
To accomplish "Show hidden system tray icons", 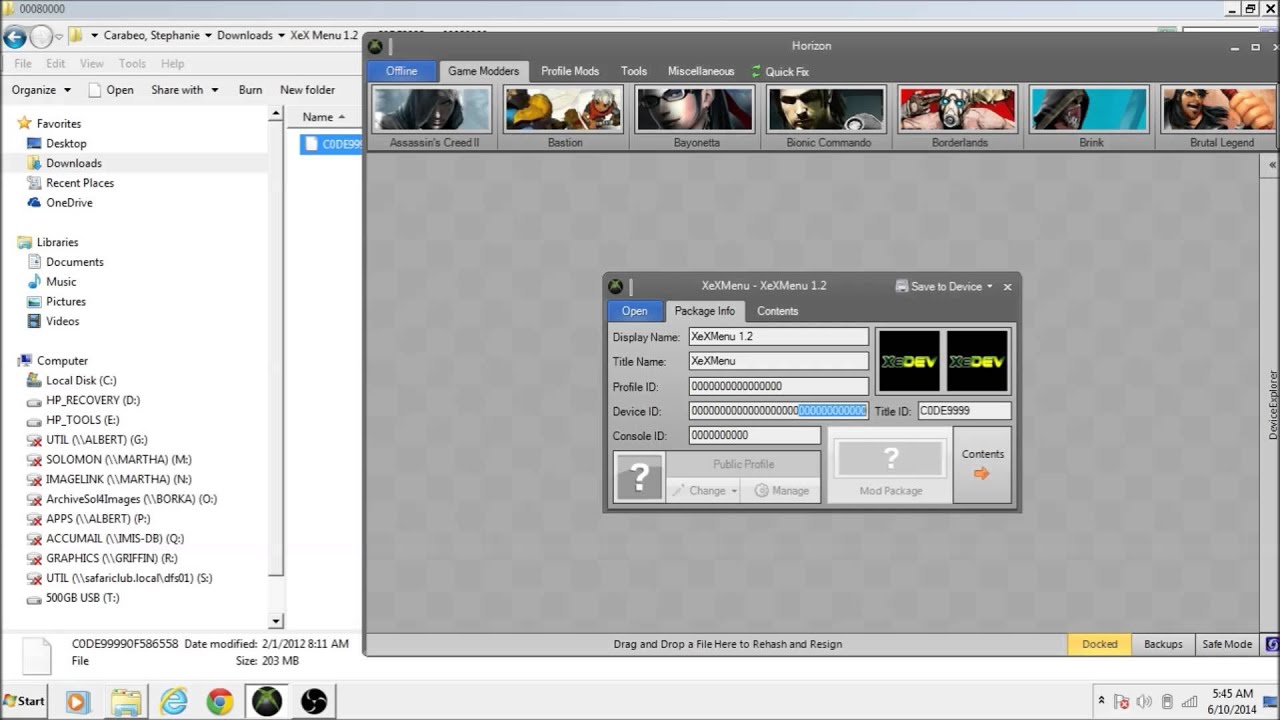I will (1101, 701).
